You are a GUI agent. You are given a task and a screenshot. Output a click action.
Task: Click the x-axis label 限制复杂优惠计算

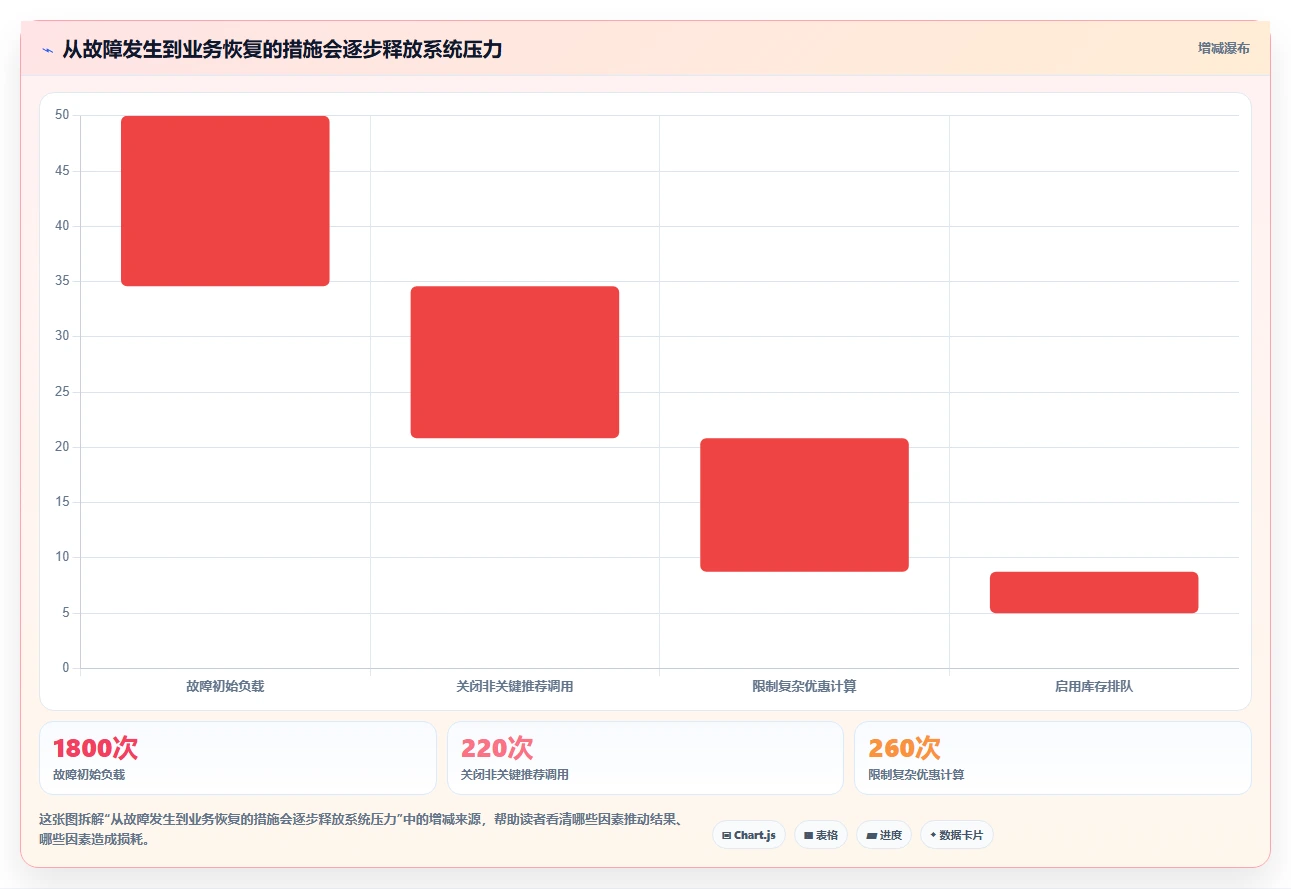pyautogui.click(x=804, y=687)
